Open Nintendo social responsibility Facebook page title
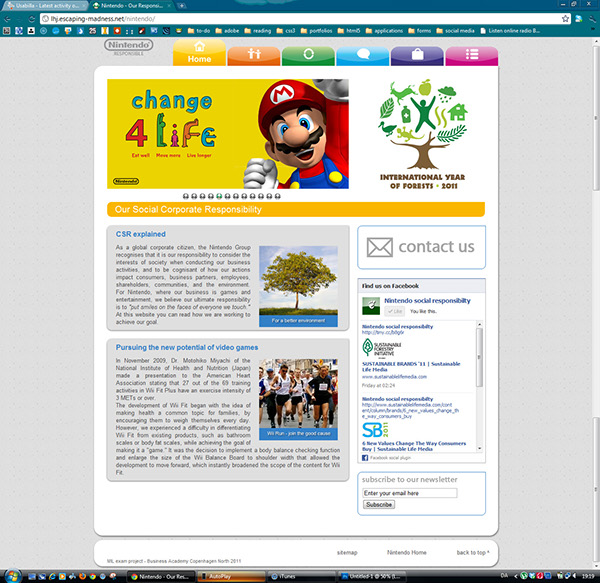Image resolution: width=600 pixels, height=583 pixels. (427, 301)
